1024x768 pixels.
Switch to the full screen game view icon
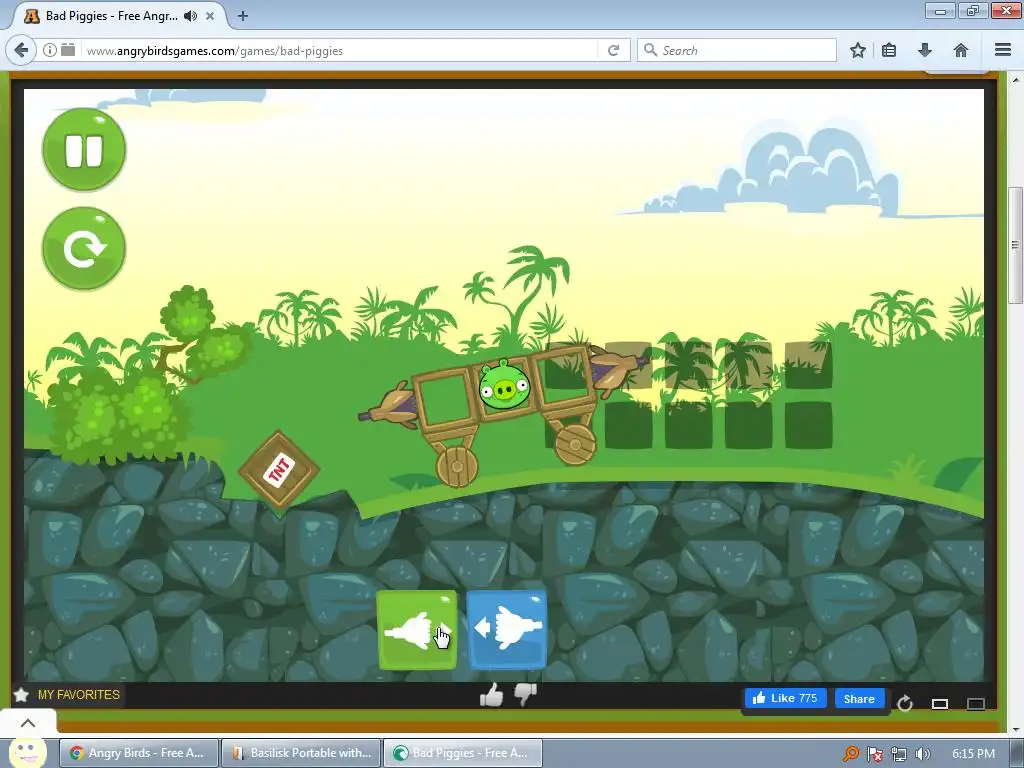point(976,703)
